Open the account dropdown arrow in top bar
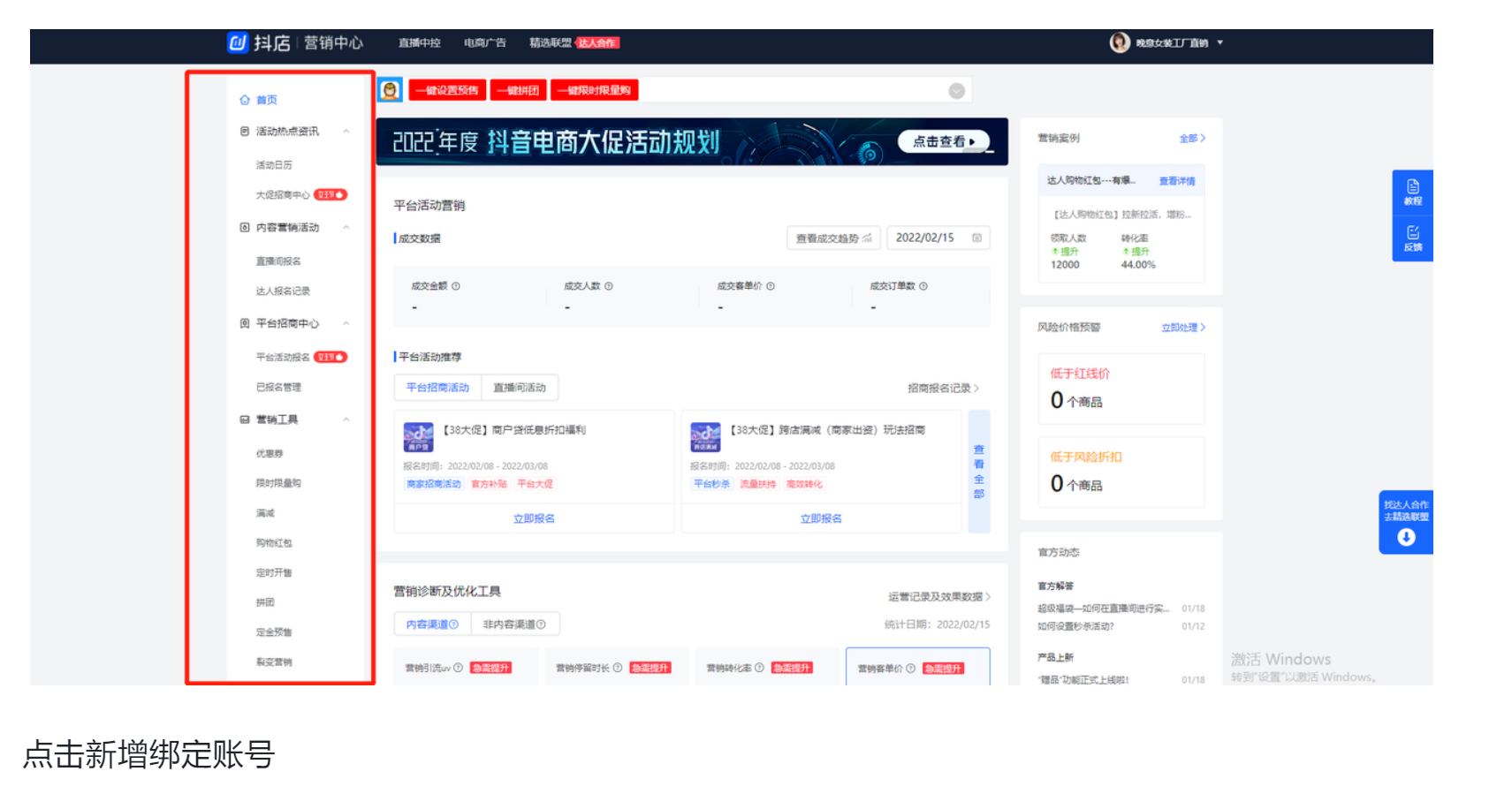Viewport: 1512px width, 794px height. coord(1220,42)
